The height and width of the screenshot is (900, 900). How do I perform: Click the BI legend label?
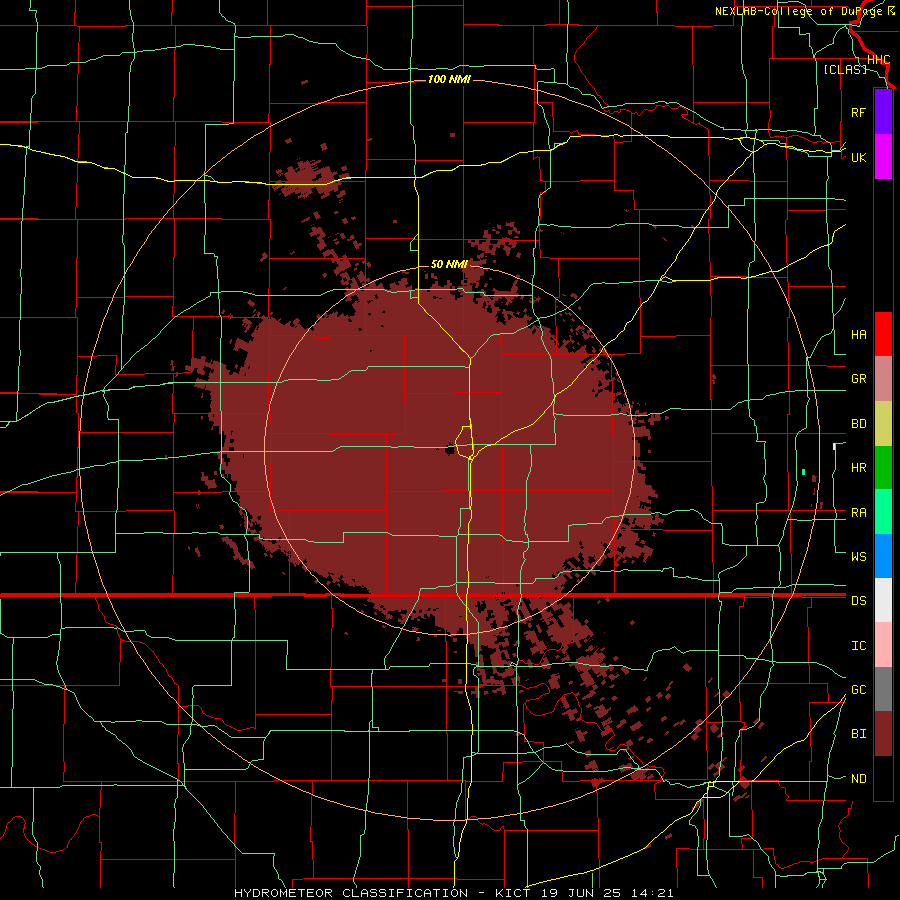pos(858,734)
